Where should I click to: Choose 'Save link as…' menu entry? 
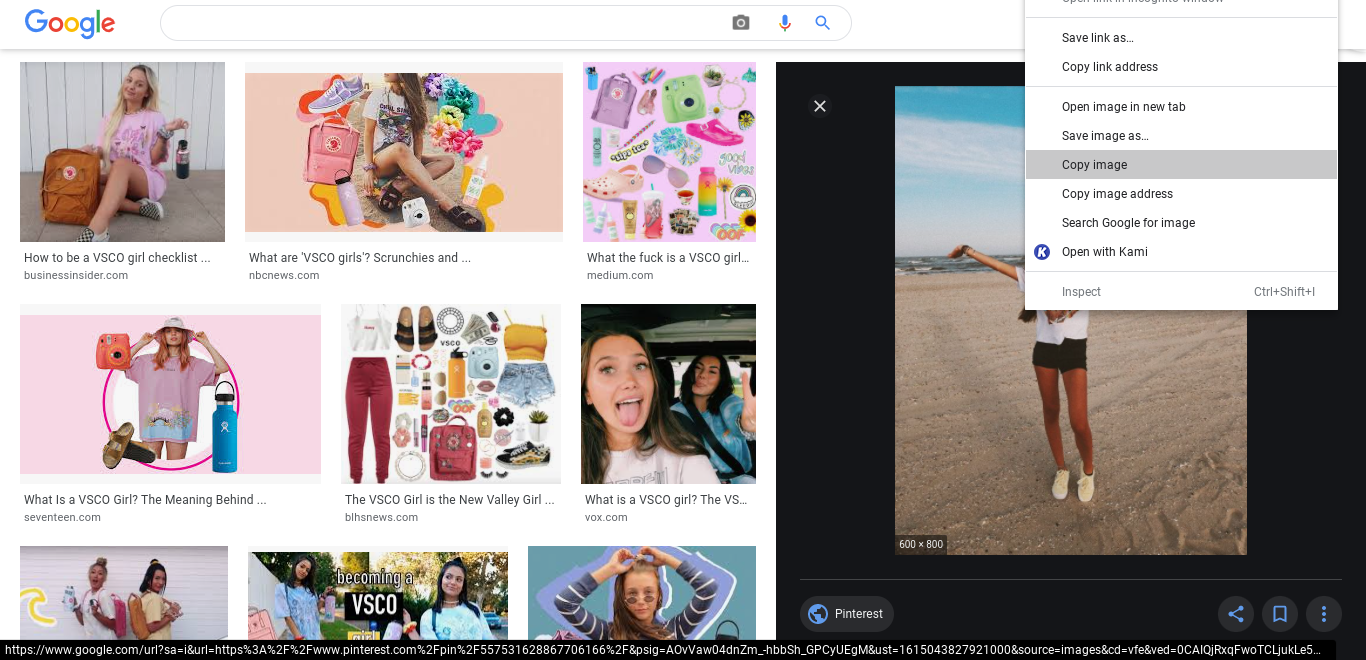point(1182,38)
